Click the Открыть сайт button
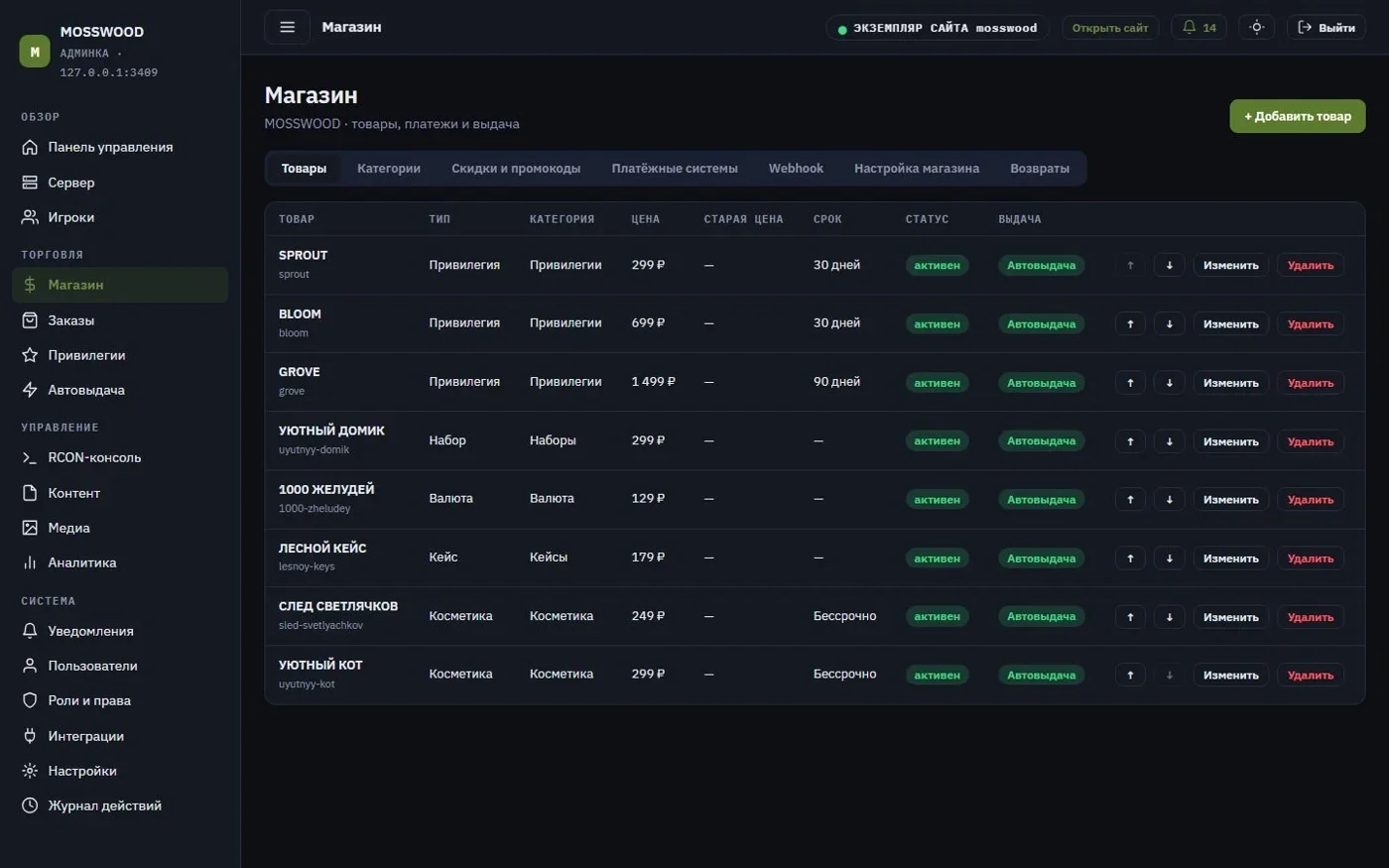 click(1110, 28)
